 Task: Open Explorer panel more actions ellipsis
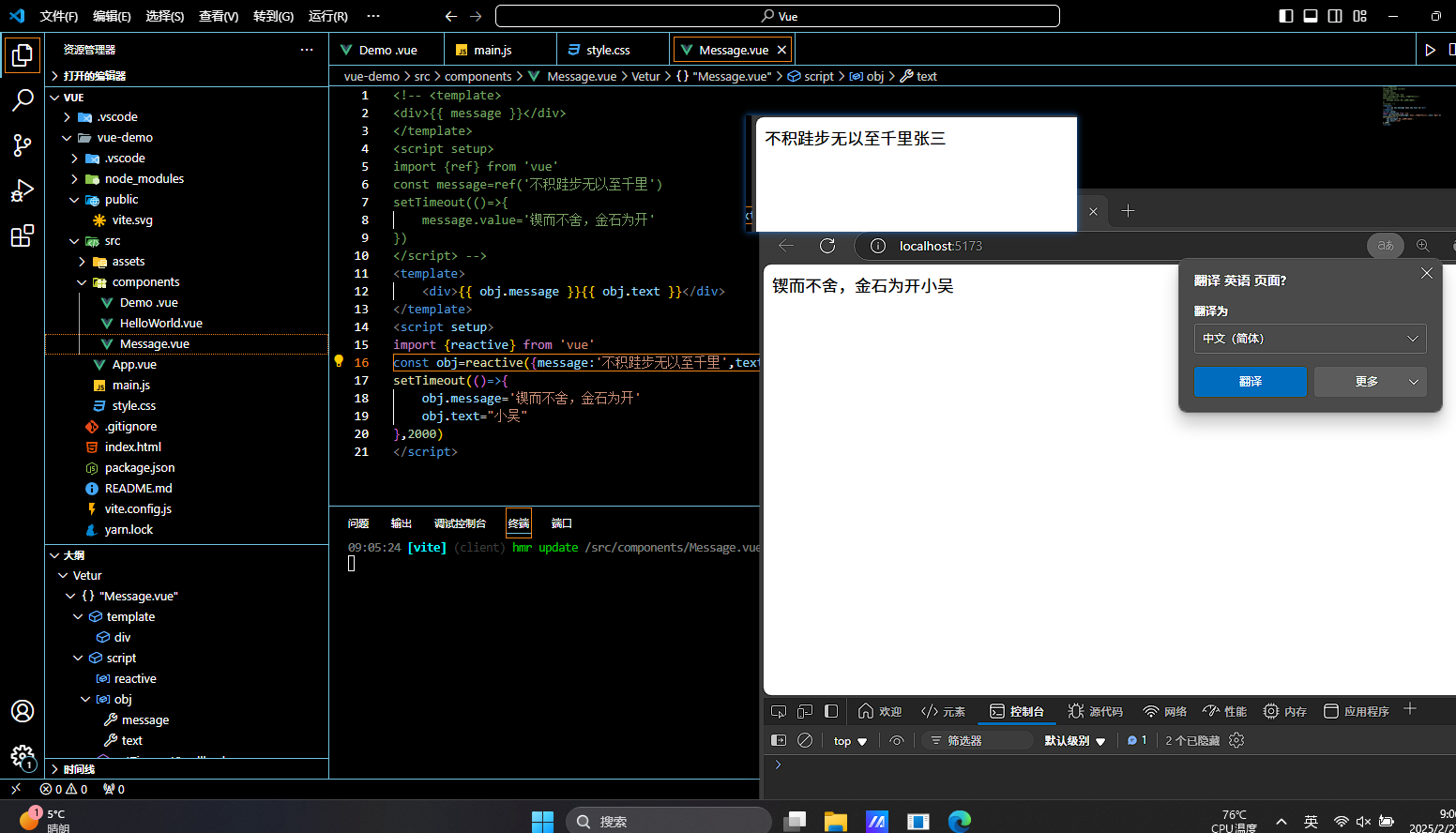307,50
